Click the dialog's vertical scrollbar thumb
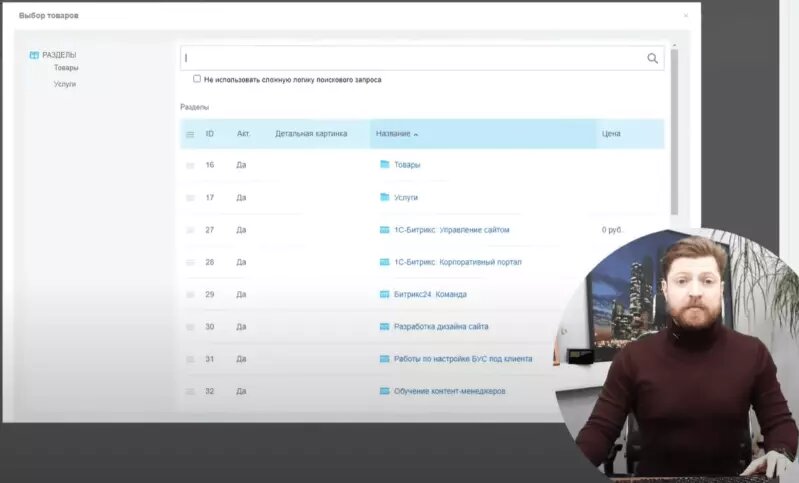The image size is (799, 483). [x=674, y=131]
